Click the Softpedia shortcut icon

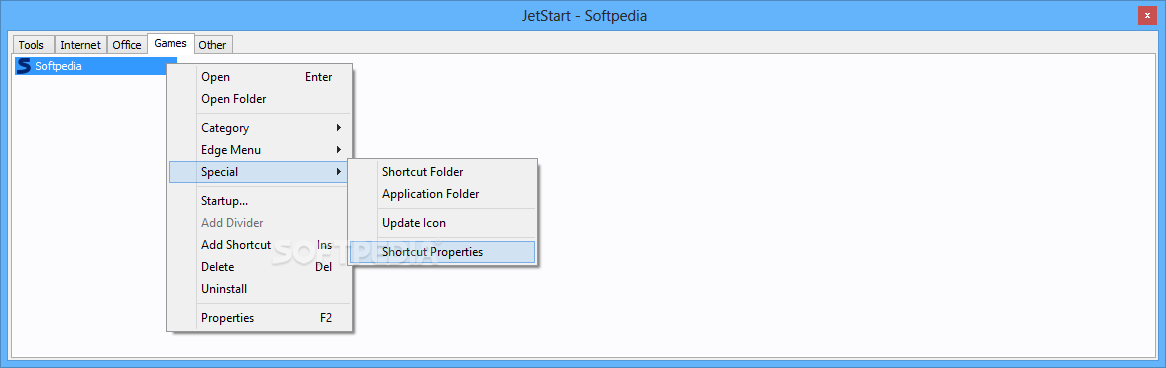(x=24, y=66)
